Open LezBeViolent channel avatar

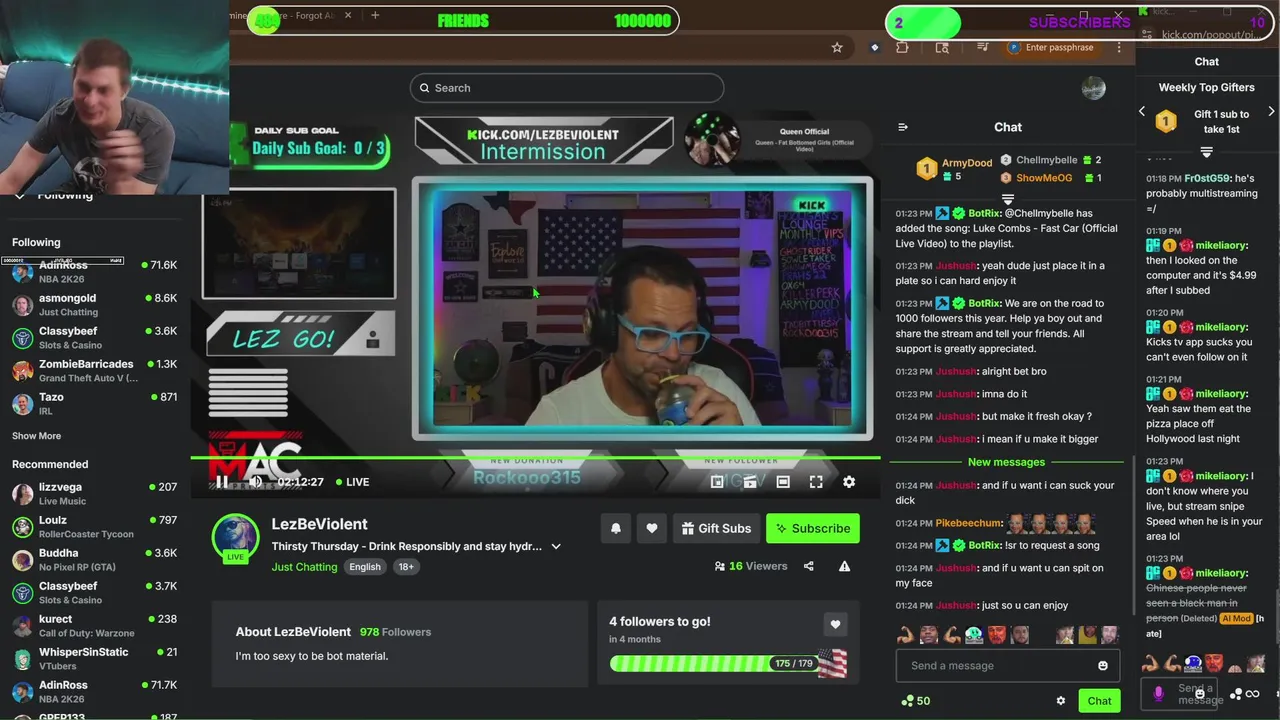[236, 538]
